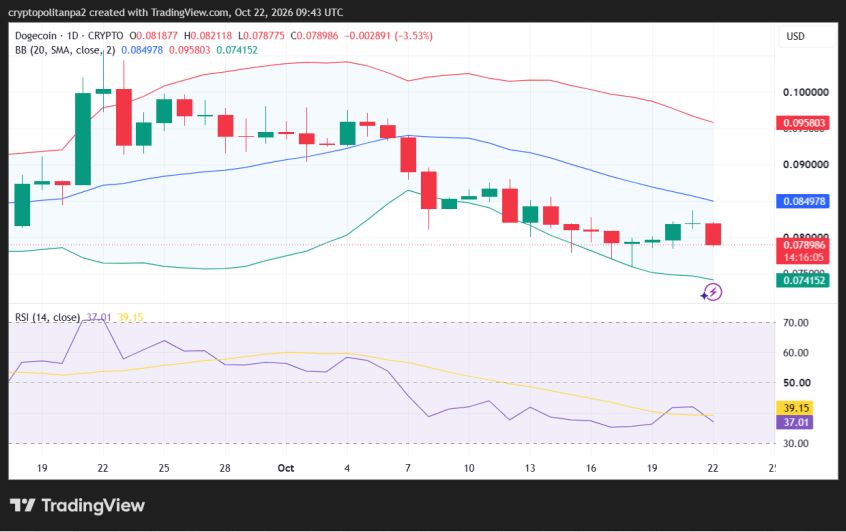The width and height of the screenshot is (846, 532).
Task: Click the 50.00 RSI axis label
Action: (x=797, y=383)
